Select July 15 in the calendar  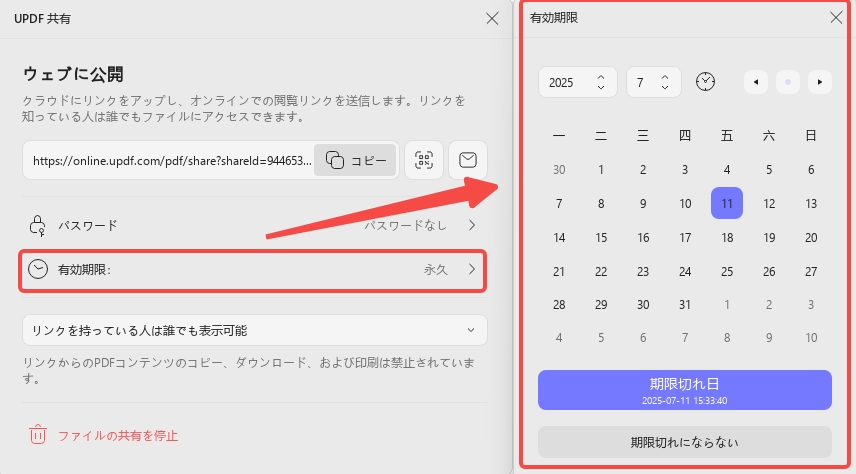pyautogui.click(x=601, y=238)
